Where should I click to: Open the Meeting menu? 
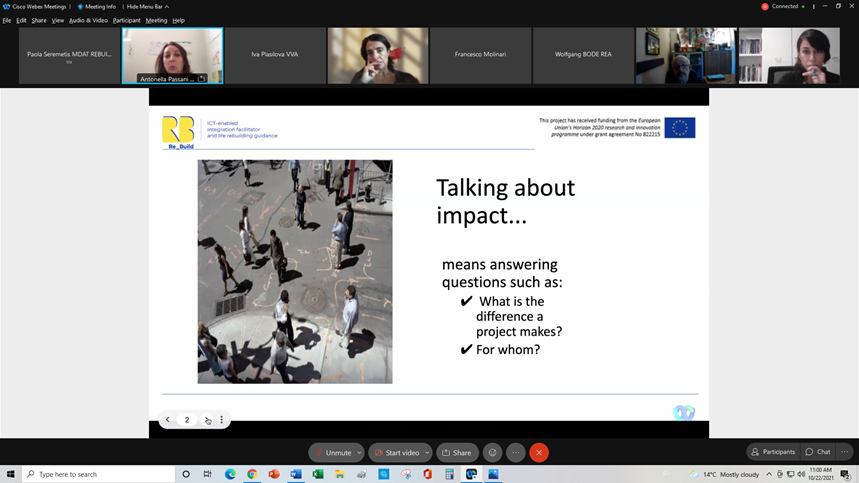tap(156, 20)
